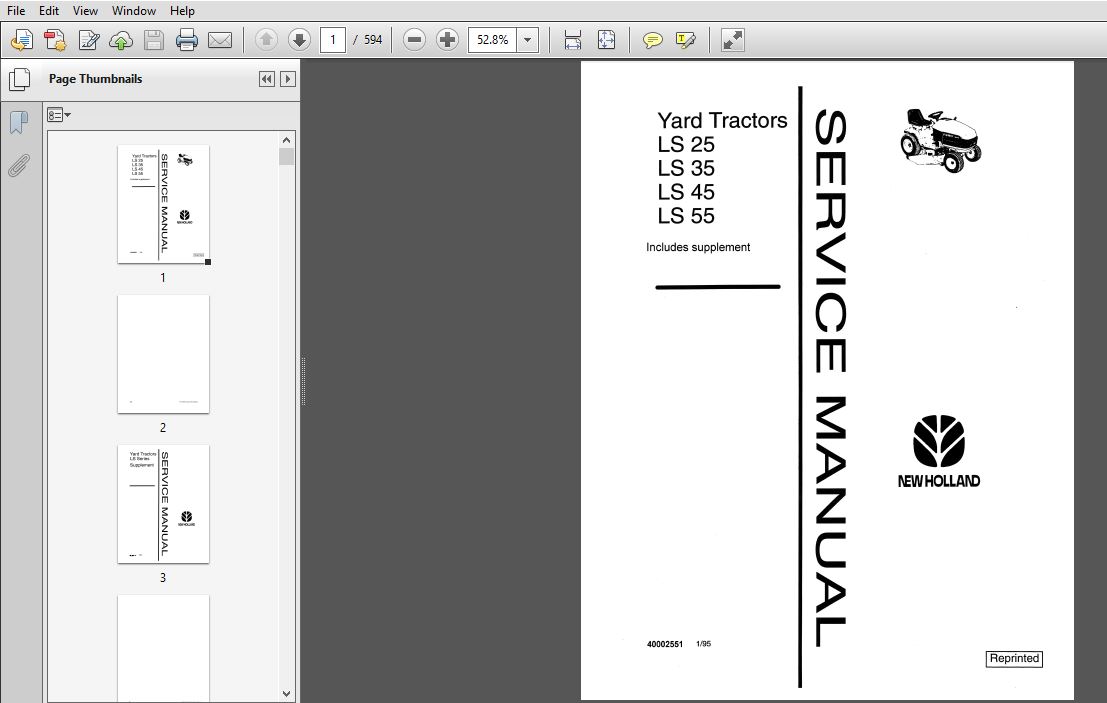
Task: Click the vertical 'SERVICE MANUAL' title
Action: (x=830, y=378)
